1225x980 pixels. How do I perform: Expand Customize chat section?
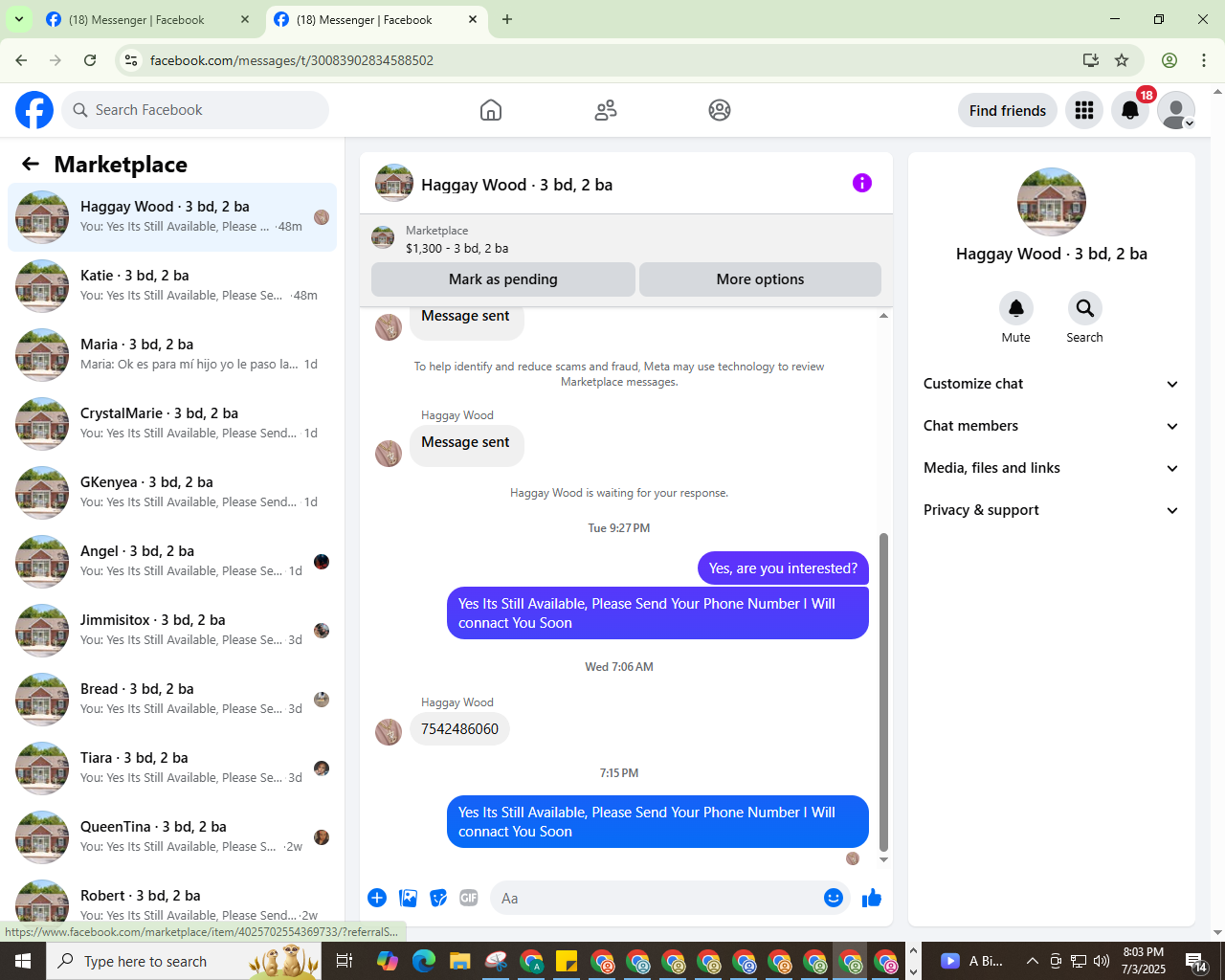(x=1051, y=384)
